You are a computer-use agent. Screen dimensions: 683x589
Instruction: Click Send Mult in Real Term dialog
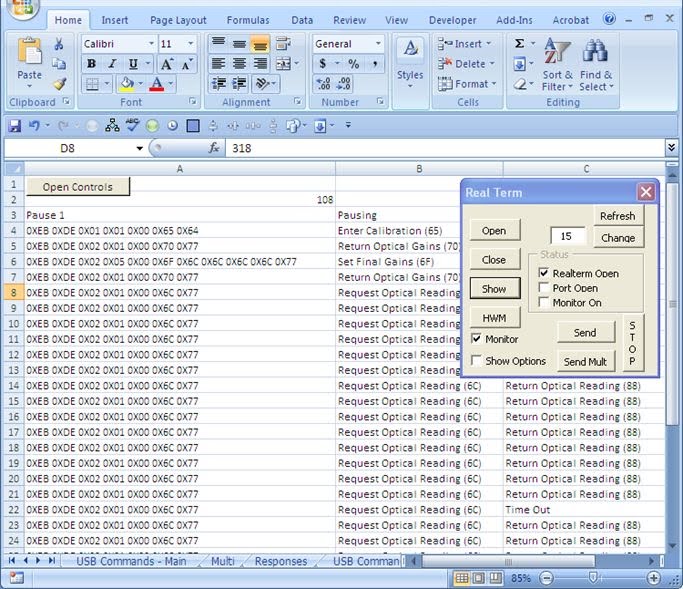(585, 361)
